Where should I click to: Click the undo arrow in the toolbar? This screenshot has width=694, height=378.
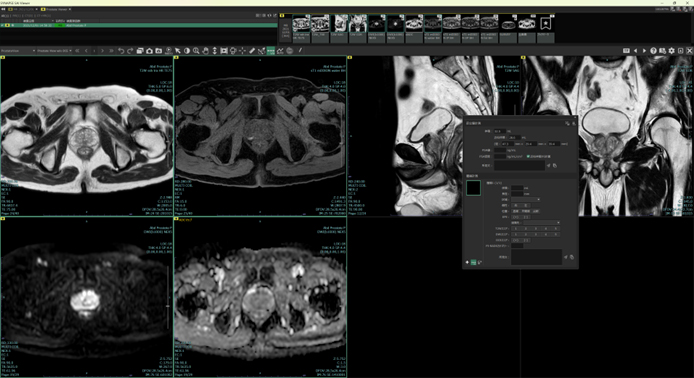click(x=121, y=51)
